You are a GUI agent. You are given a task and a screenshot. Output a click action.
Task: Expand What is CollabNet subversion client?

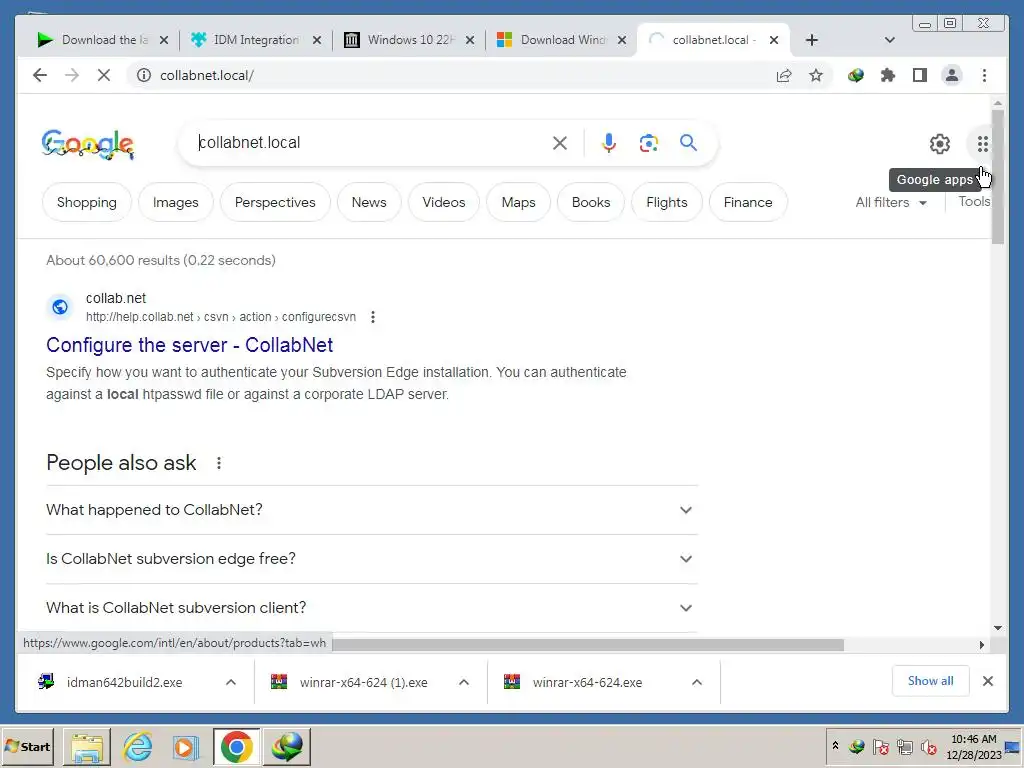(x=372, y=607)
